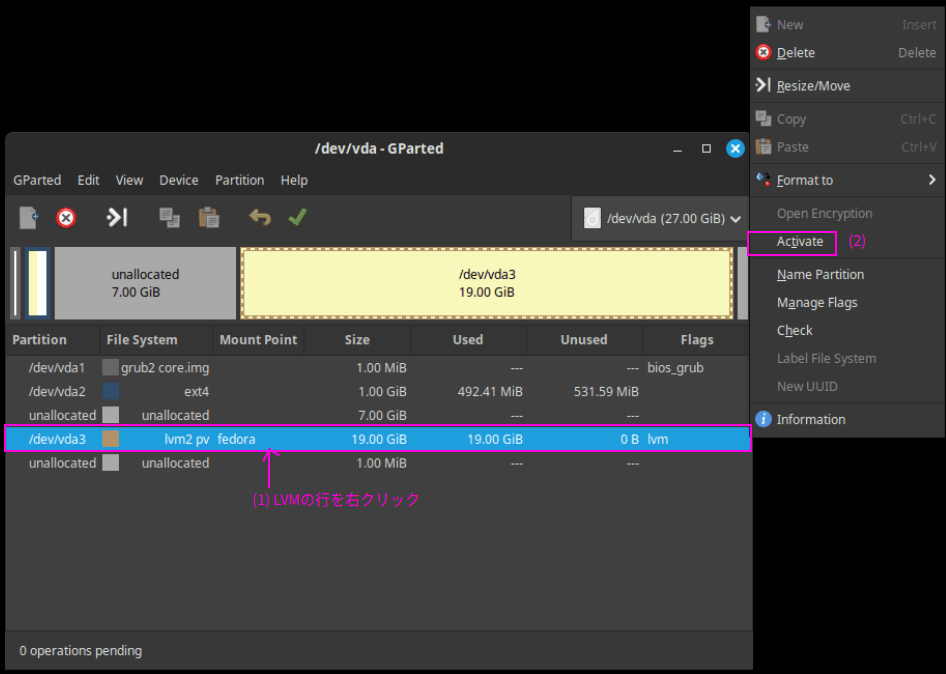946x674 pixels.
Task: Click the 531.59 MiB unused value
Action: (x=606, y=392)
